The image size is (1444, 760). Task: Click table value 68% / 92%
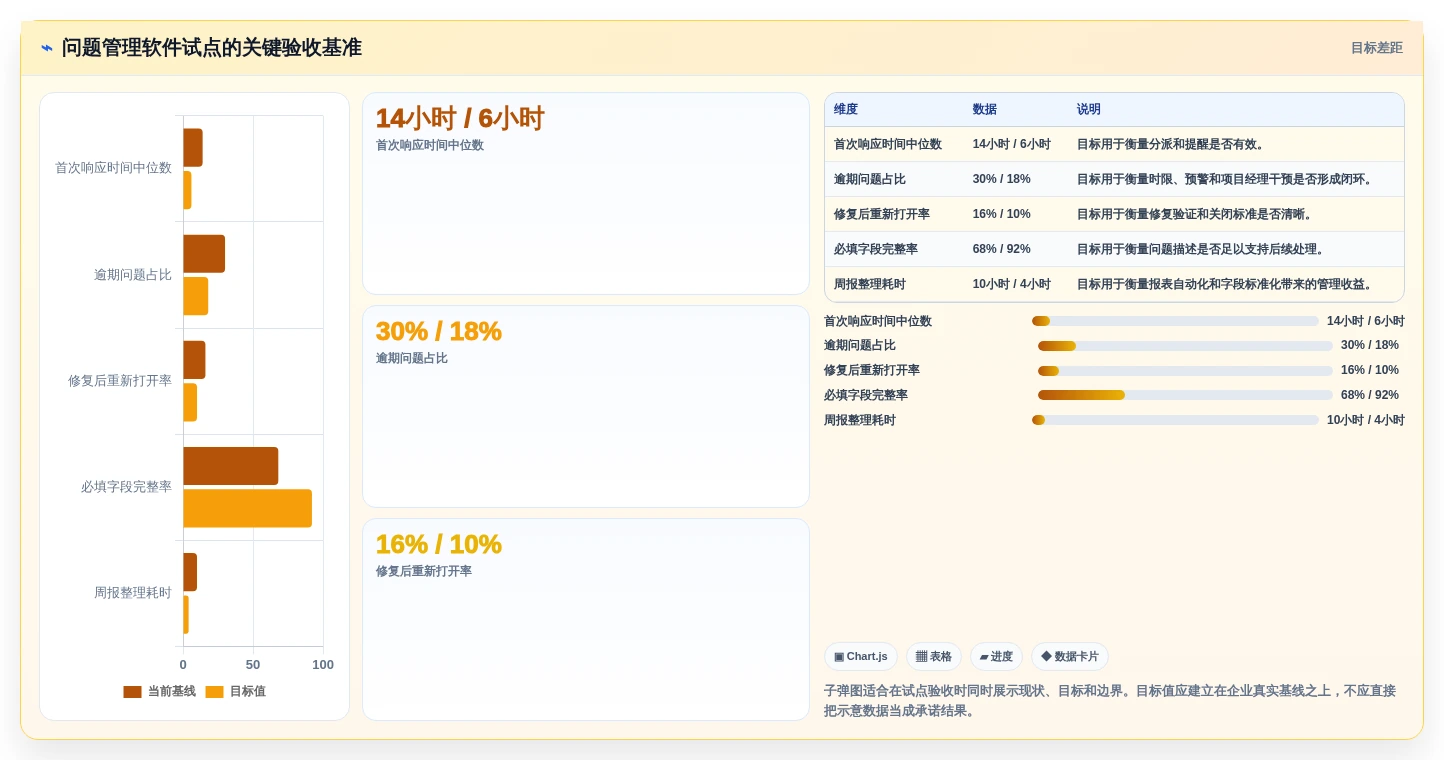[1002, 249]
